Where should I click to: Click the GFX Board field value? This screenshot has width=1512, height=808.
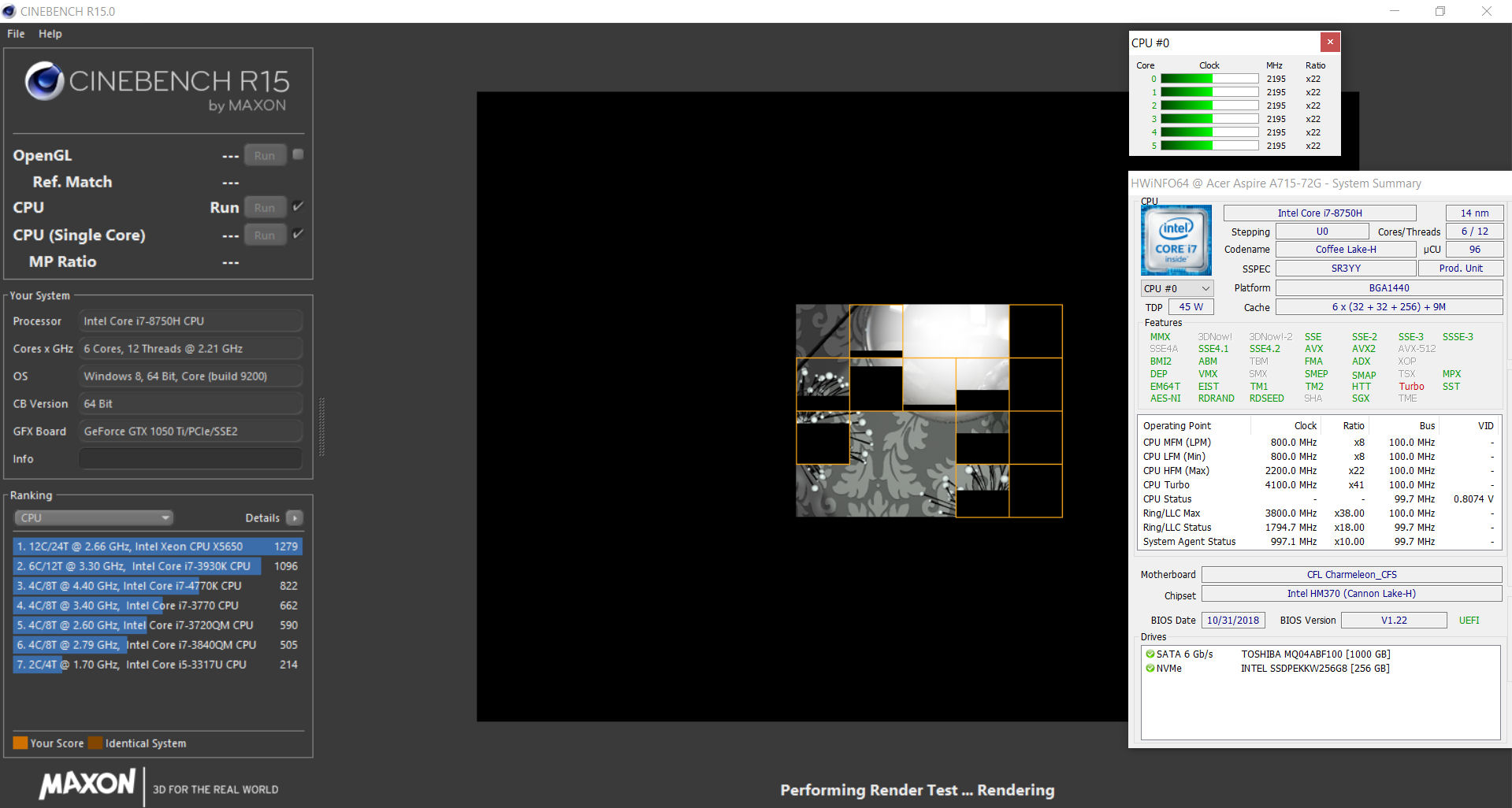click(191, 431)
